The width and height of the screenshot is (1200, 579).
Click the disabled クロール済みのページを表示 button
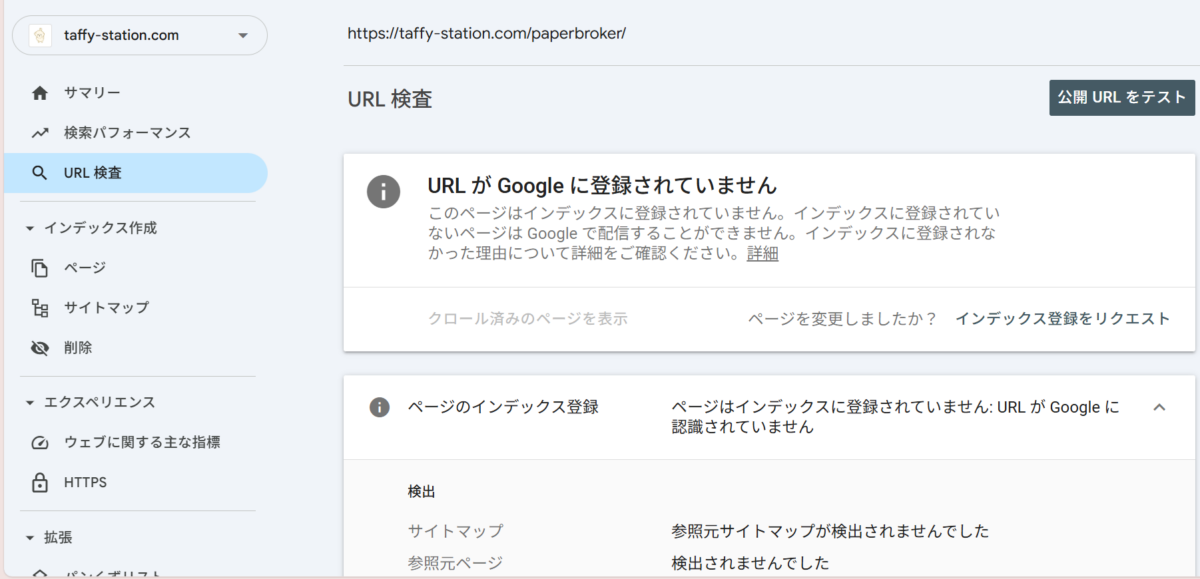(x=528, y=319)
